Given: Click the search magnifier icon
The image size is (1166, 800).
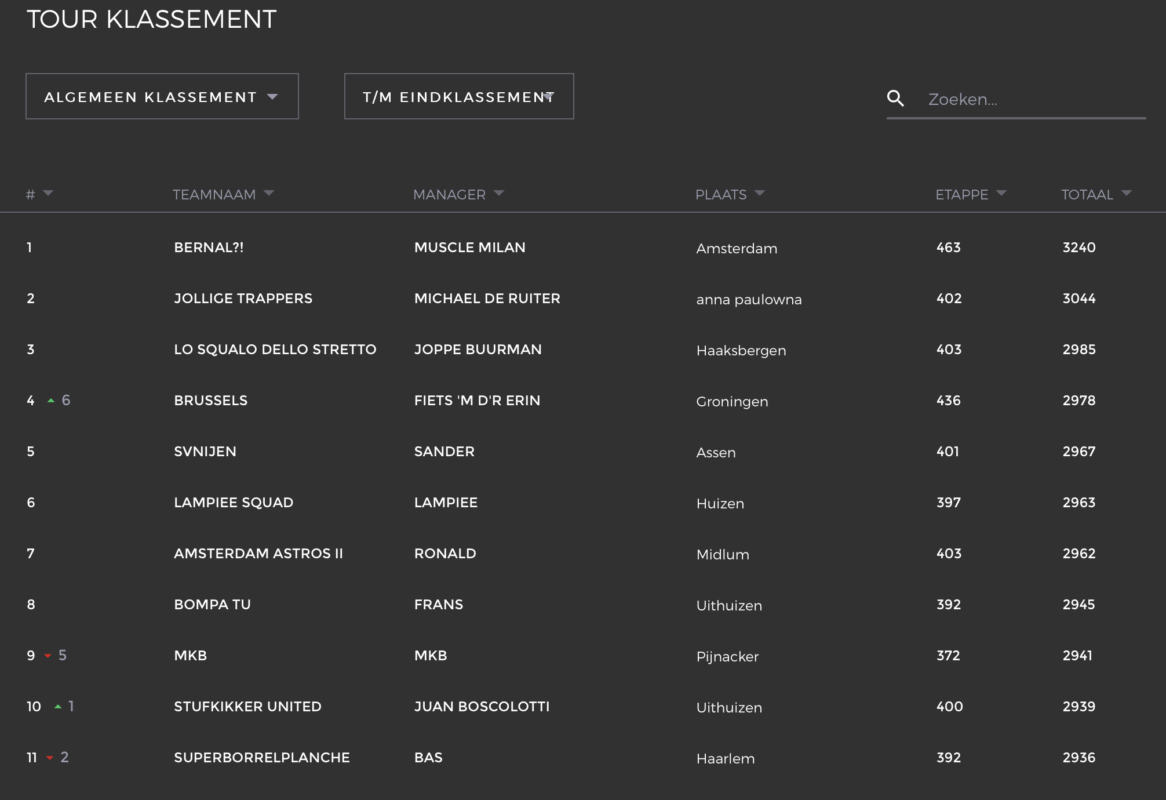Looking at the screenshot, I should tap(895, 98).
